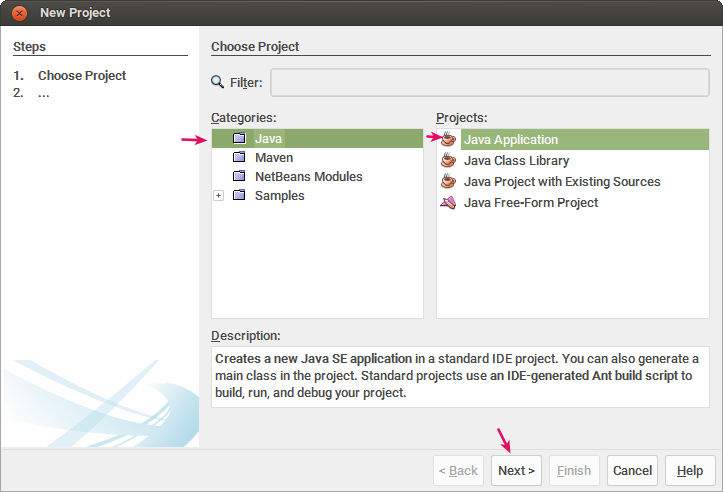Screen dimensions: 723x492
Task: Click the Java Application coffee cup icon
Action: [x=449, y=140]
